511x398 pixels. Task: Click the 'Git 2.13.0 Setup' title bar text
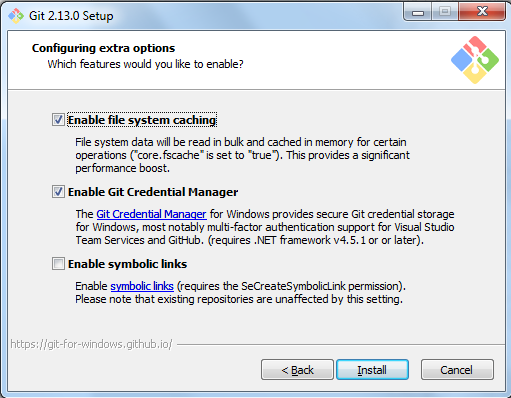coord(71,16)
